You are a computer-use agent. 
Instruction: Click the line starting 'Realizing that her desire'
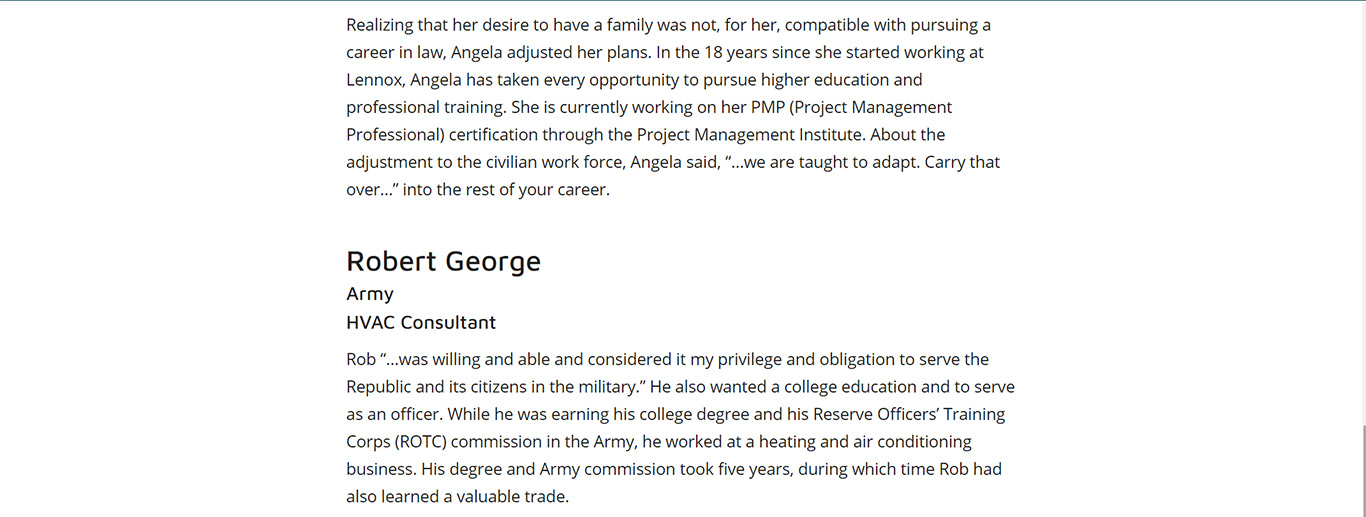pos(669,25)
